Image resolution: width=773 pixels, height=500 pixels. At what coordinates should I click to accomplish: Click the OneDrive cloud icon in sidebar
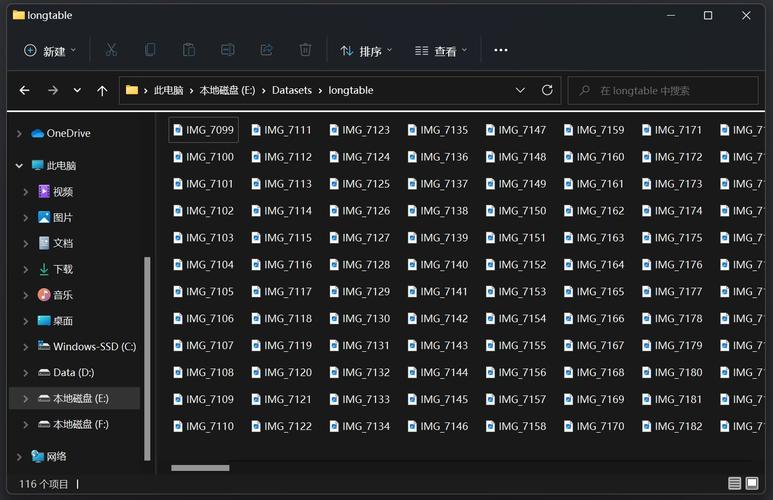[x=37, y=133]
